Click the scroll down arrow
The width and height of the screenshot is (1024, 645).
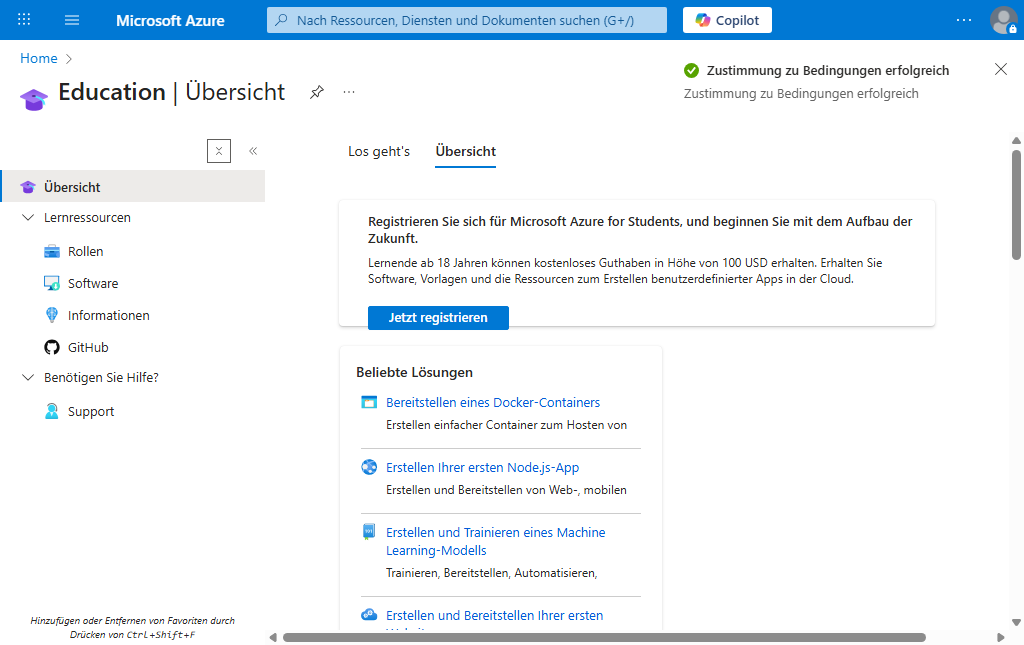[x=1016, y=622]
